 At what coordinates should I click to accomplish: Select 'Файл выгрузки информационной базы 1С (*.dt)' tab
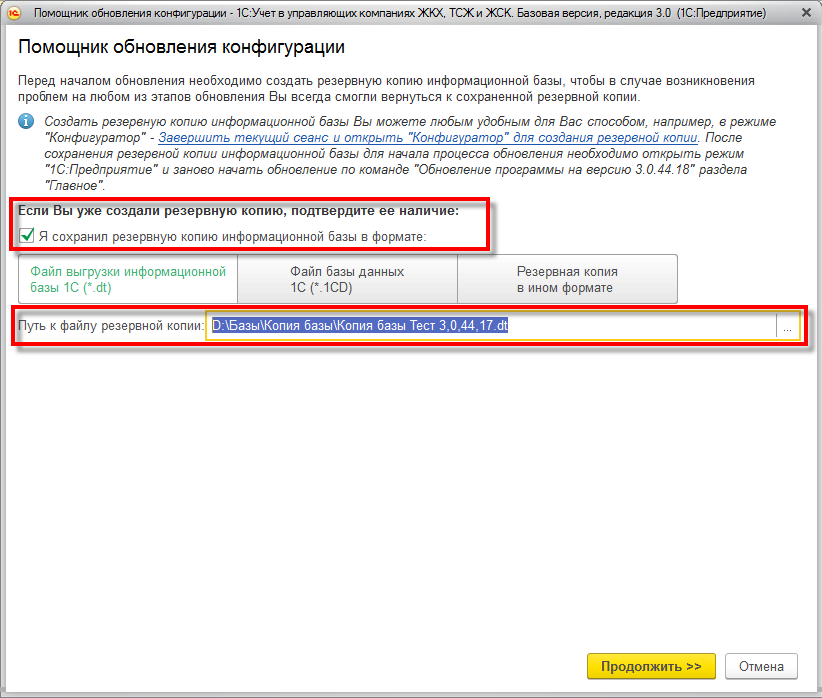[128, 279]
